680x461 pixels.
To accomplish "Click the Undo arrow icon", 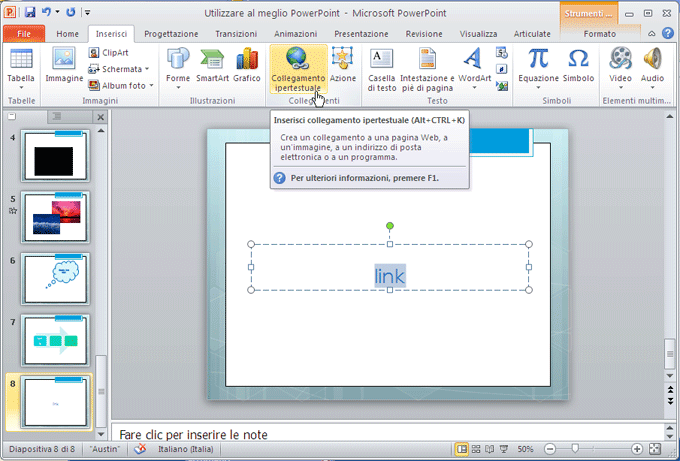I will (46, 12).
